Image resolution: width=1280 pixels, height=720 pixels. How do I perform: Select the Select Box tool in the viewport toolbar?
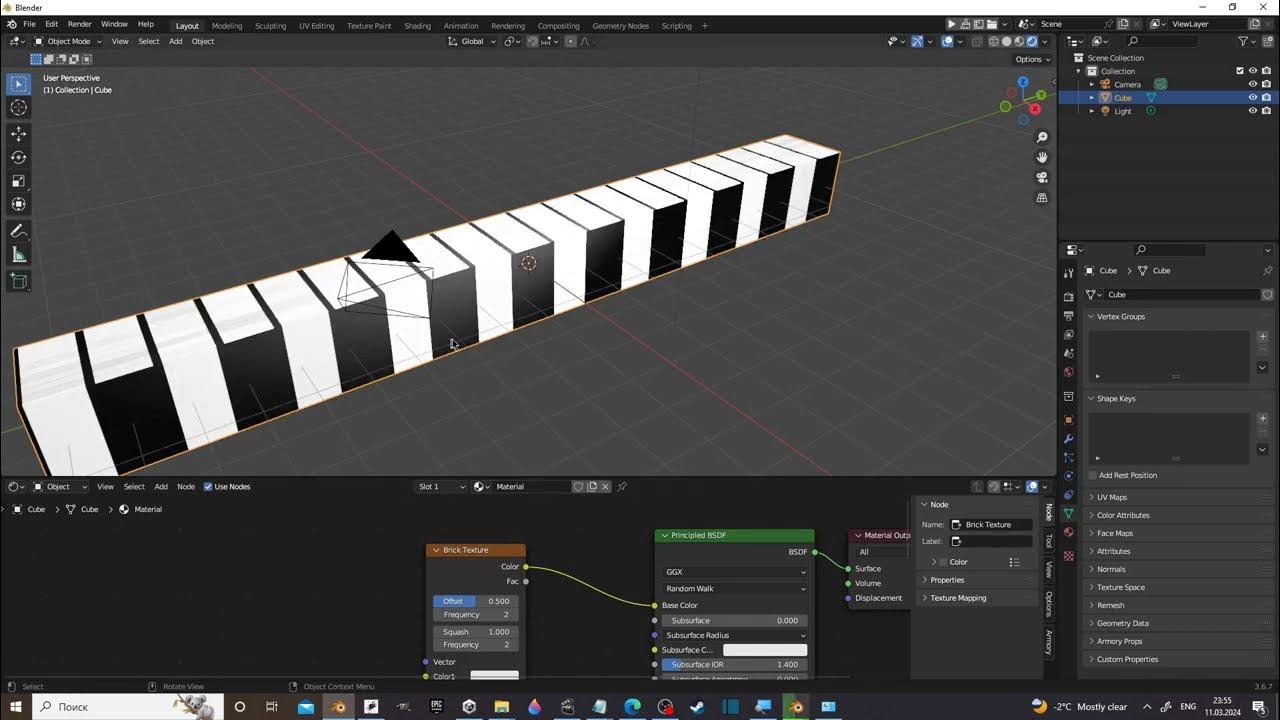[18, 84]
